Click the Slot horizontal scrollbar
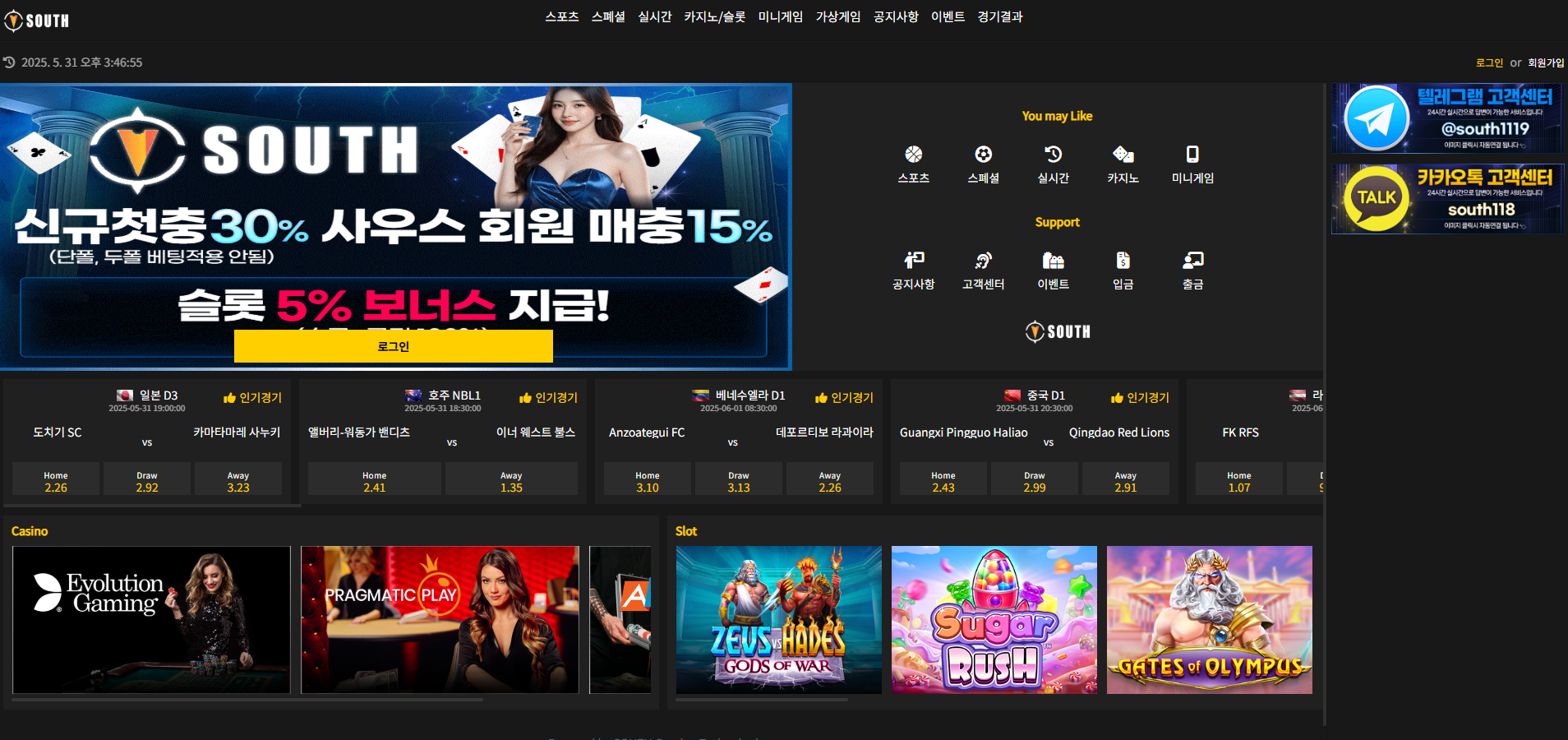The image size is (1568, 740). point(762,701)
